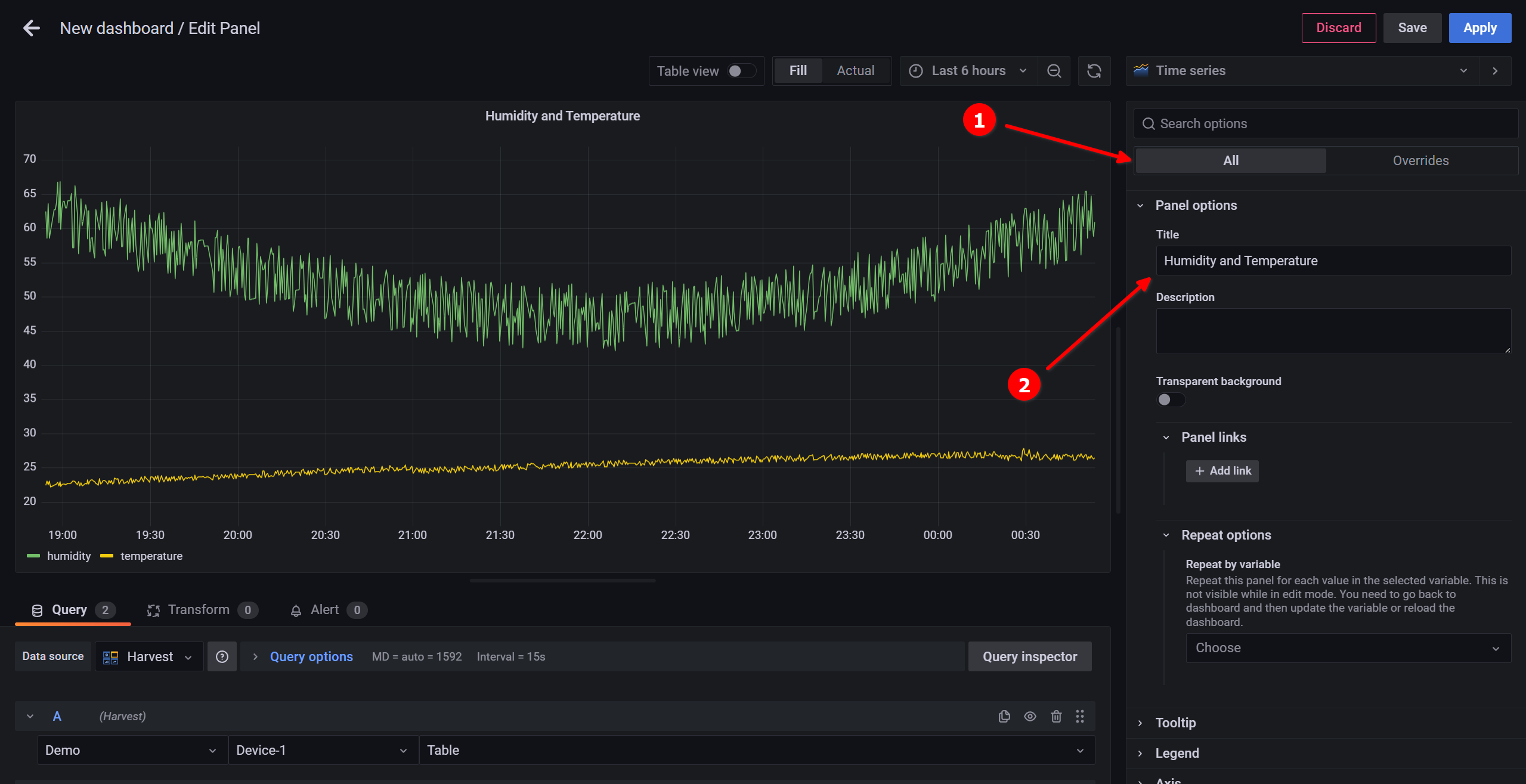Click the Alert bell icon
Screen dimensions: 1526x784
pyautogui.click(x=296, y=610)
